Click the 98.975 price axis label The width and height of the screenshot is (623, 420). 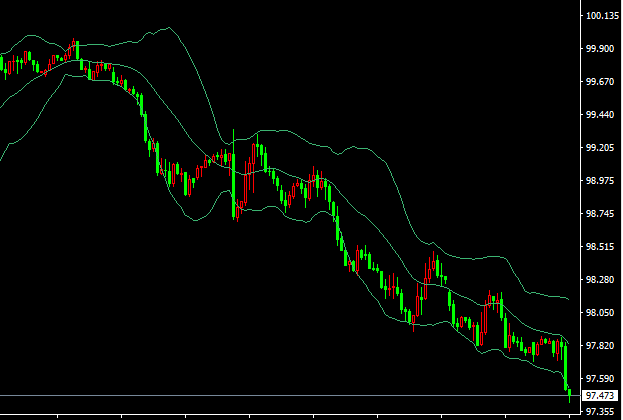pos(600,181)
